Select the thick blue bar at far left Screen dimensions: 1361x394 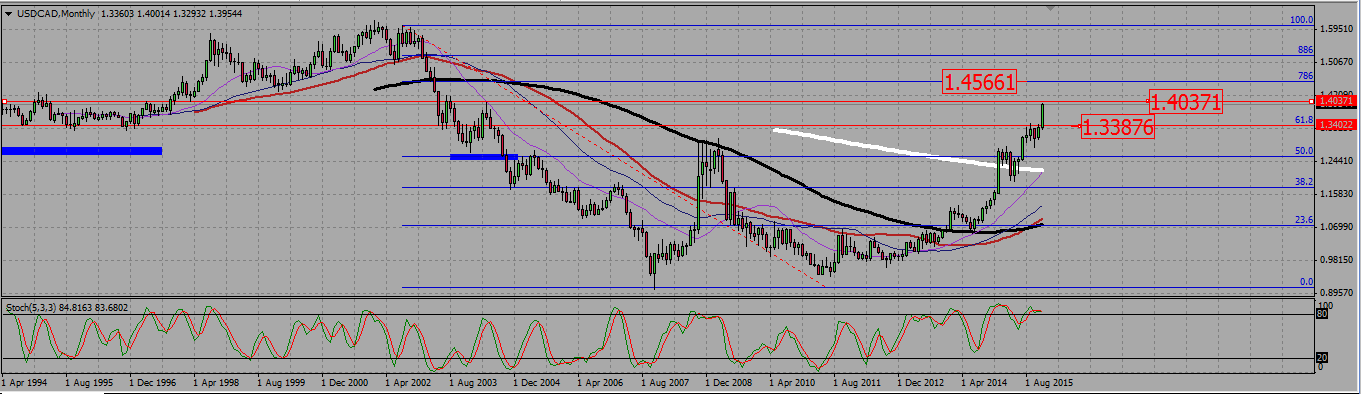(x=82, y=151)
